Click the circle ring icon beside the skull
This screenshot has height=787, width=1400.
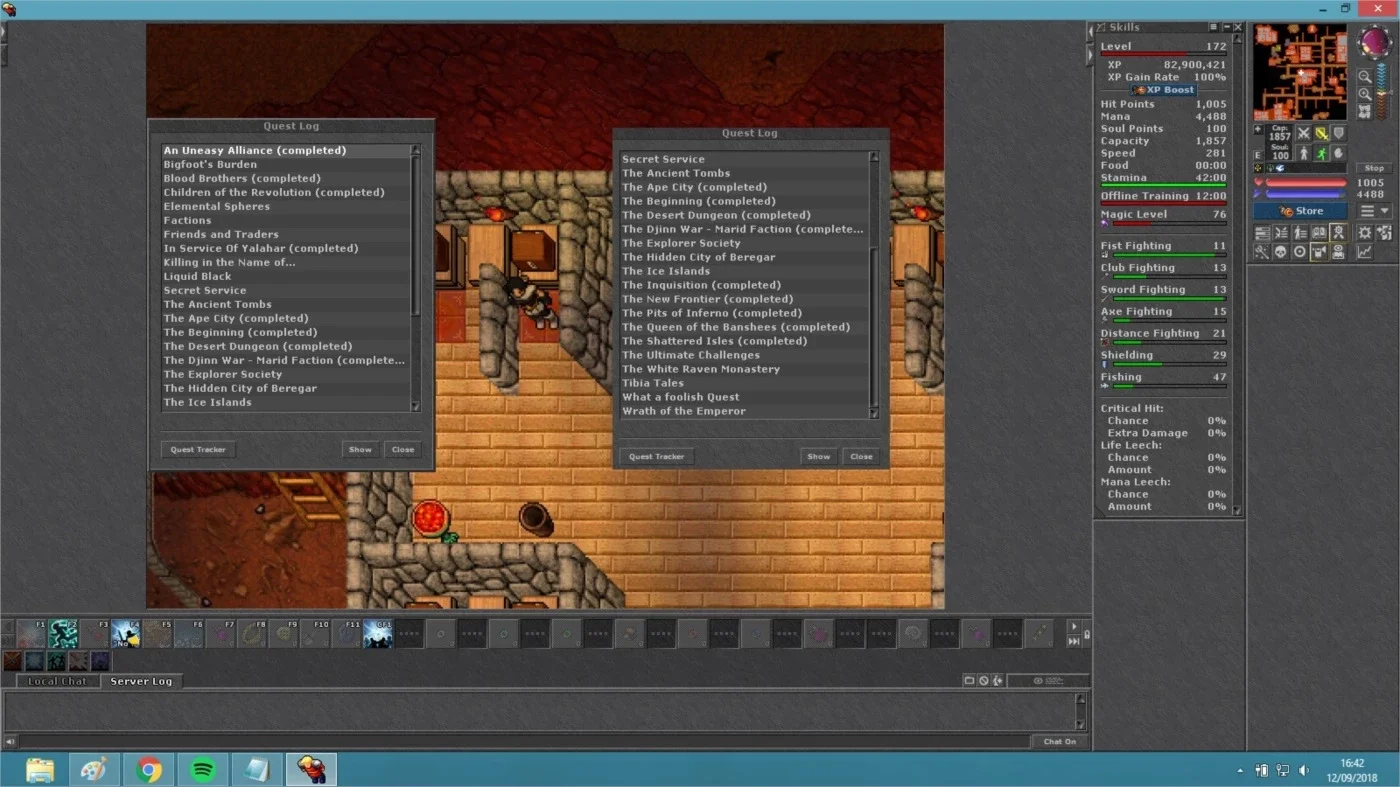coord(1300,252)
